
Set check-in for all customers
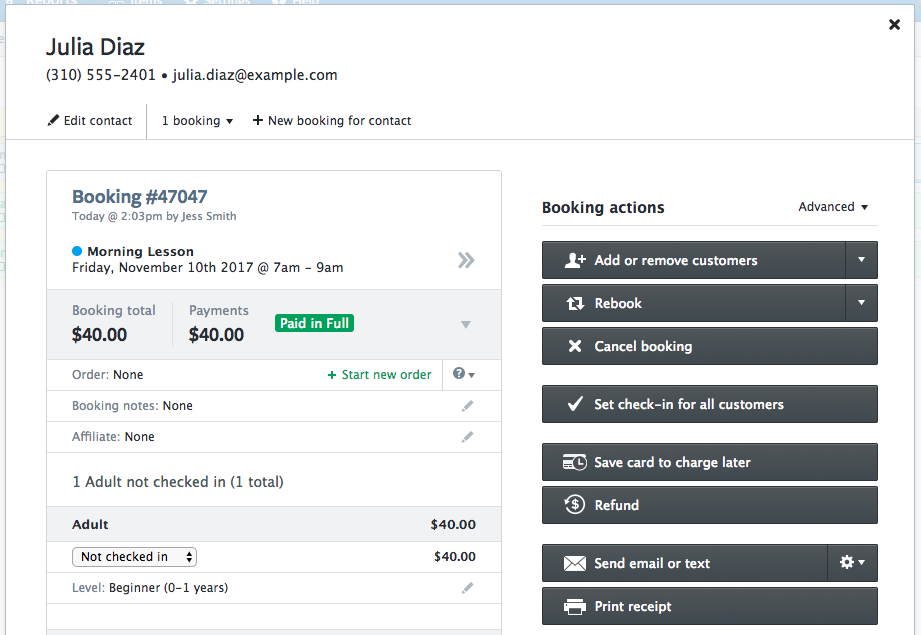[709, 404]
